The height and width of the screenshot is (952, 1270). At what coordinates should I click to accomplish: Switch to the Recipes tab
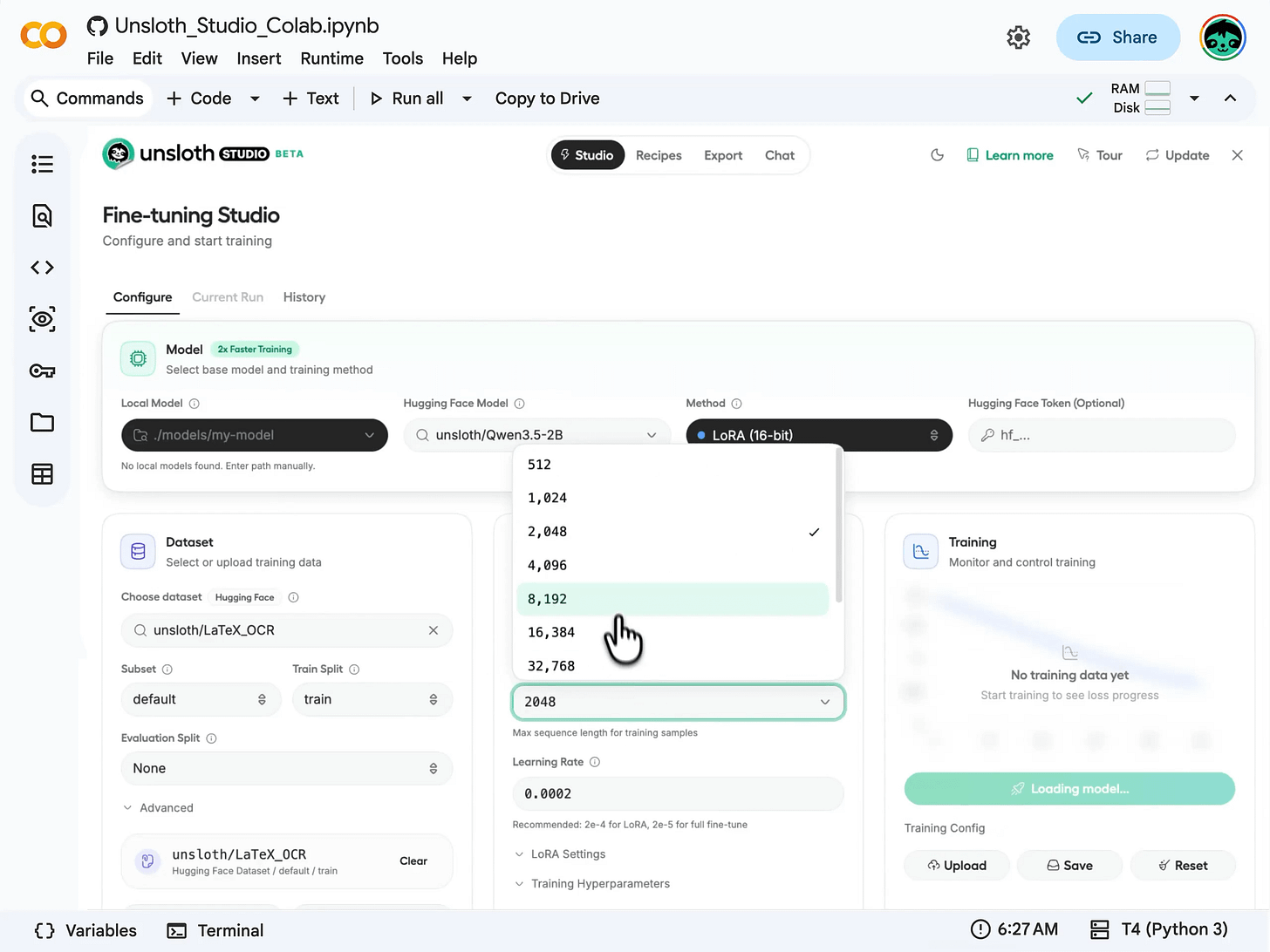(x=659, y=155)
